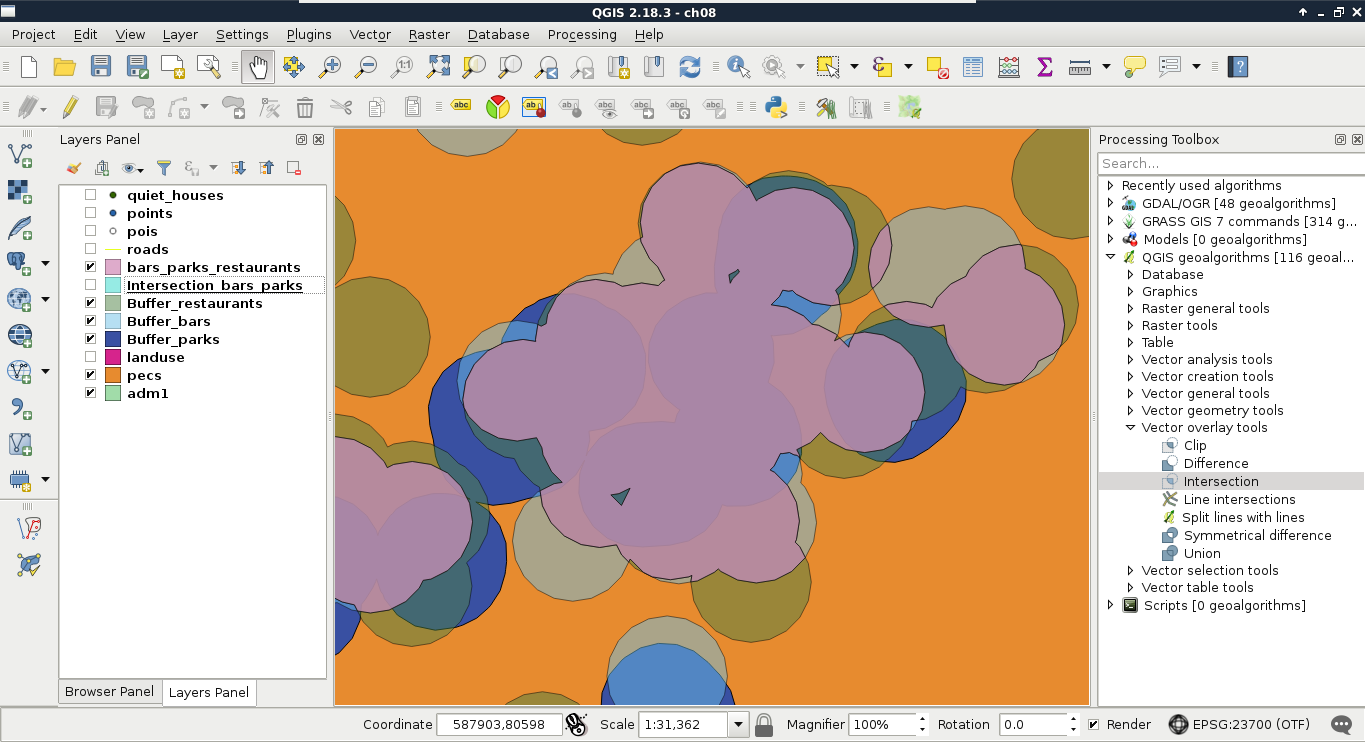Click the pecs layer orange swatch

point(113,375)
